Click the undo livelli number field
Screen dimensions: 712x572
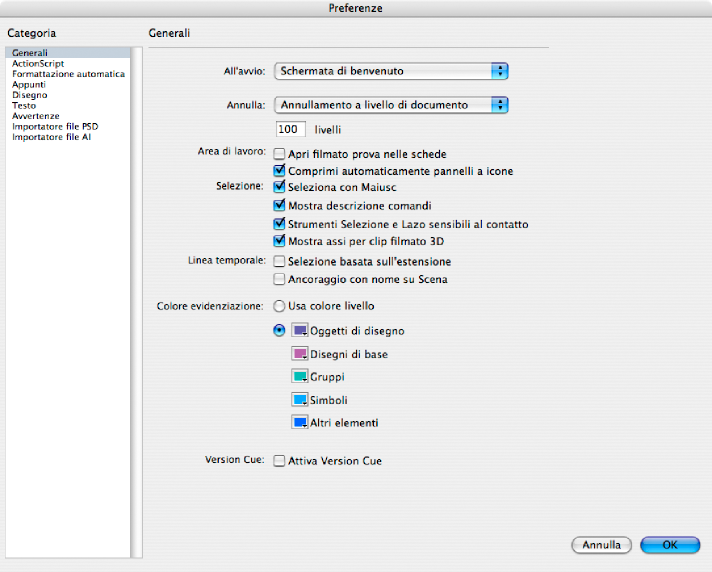click(x=291, y=130)
